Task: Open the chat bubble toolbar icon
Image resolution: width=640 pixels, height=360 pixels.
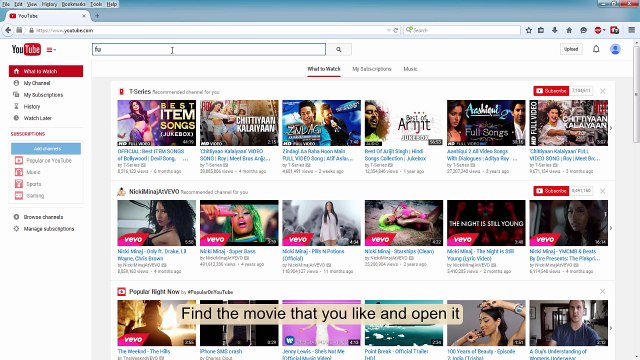Action: coord(583,30)
